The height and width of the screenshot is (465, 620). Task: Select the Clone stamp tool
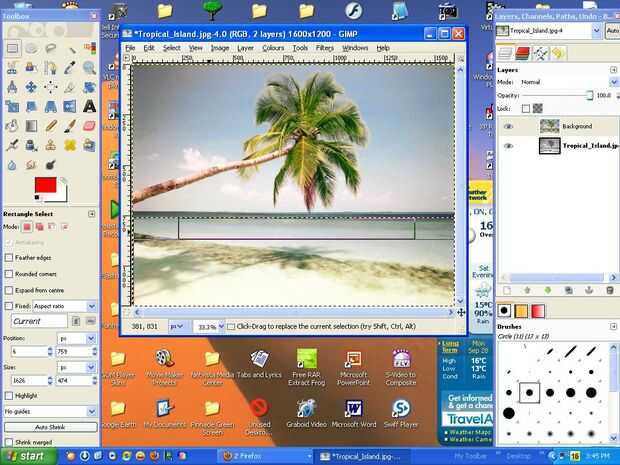tap(51, 145)
